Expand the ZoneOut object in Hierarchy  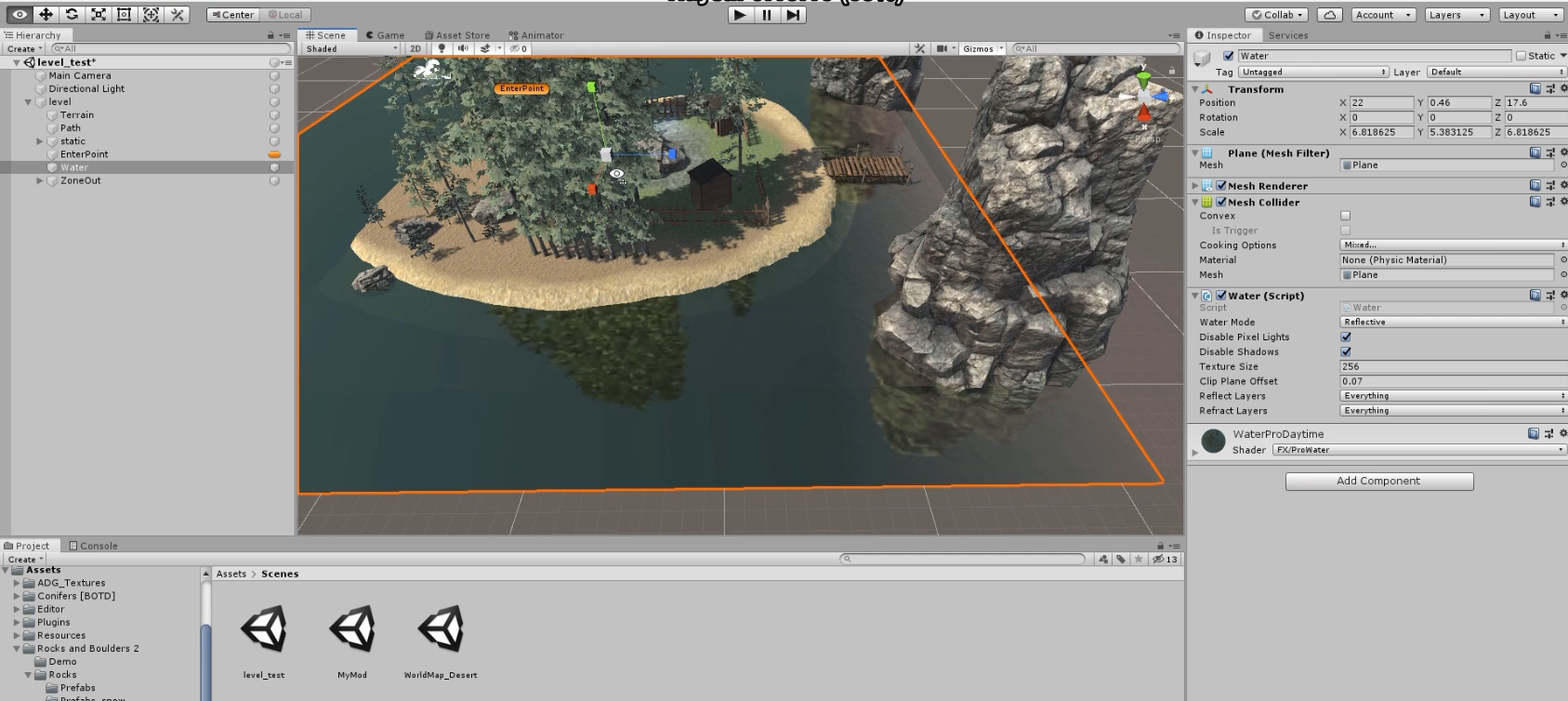coord(39,180)
